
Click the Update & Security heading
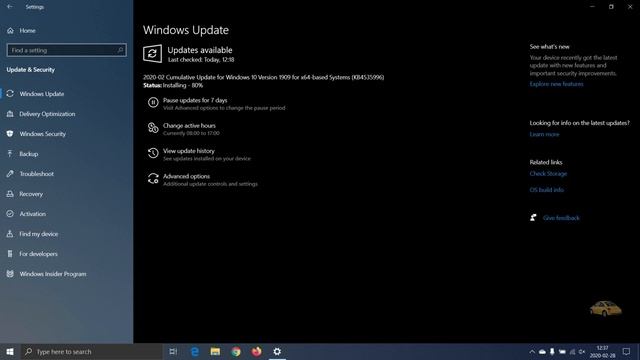(x=31, y=70)
